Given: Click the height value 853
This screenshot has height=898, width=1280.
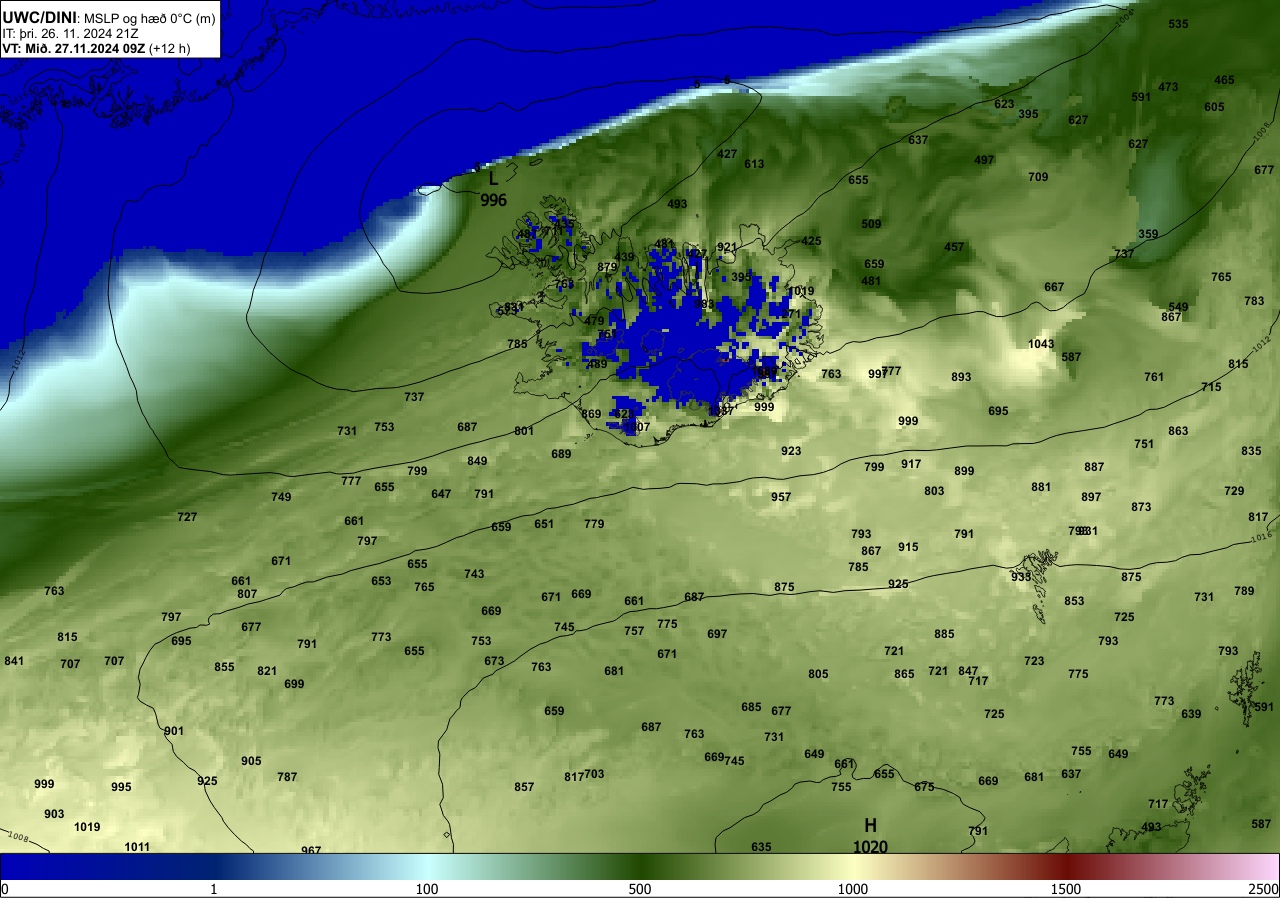Looking at the screenshot, I should pos(1075,602).
